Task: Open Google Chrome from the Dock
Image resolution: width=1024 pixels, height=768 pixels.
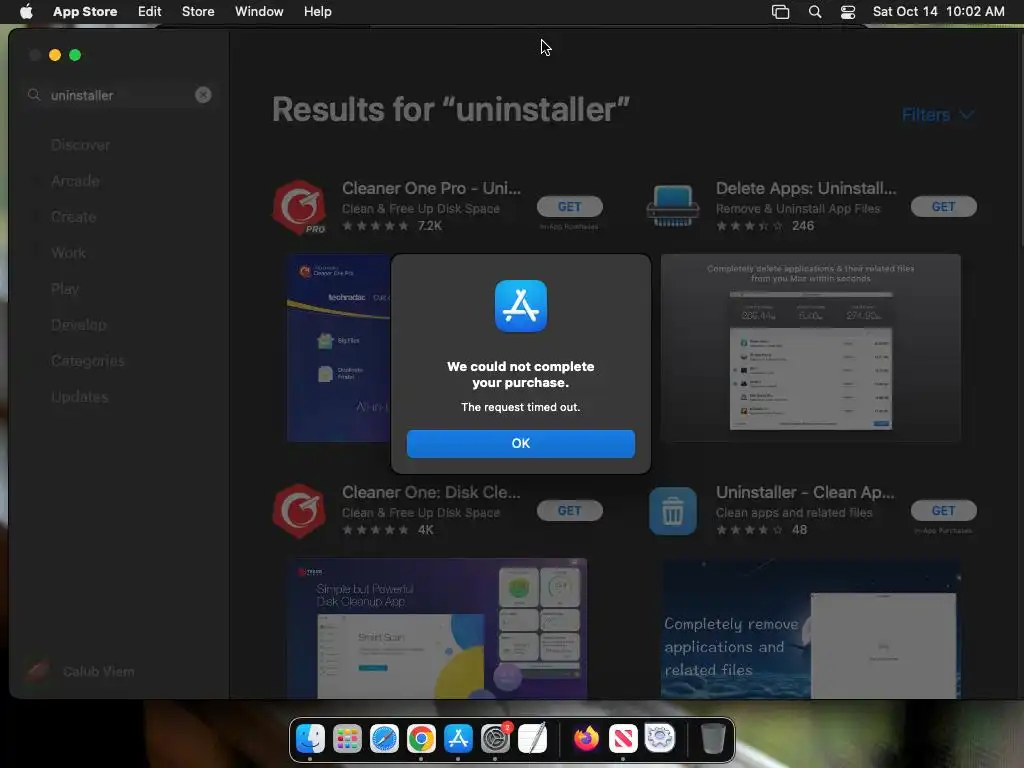Action: [421, 739]
